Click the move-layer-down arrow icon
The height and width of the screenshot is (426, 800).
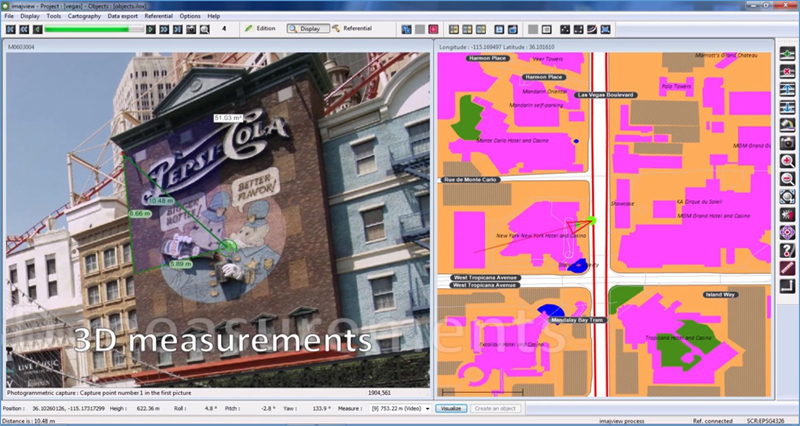click(x=787, y=107)
